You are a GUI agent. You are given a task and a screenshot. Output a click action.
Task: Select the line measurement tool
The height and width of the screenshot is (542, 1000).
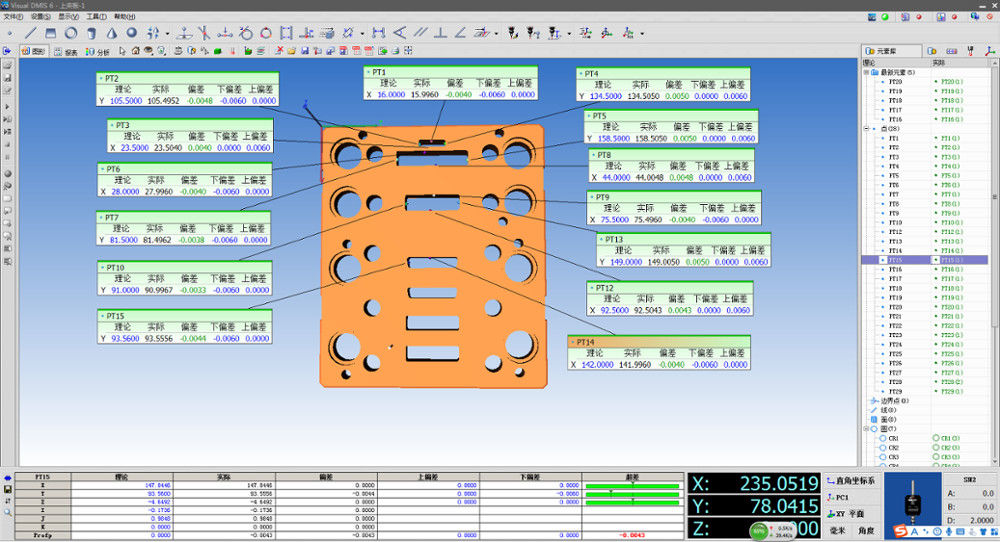[x=30, y=33]
